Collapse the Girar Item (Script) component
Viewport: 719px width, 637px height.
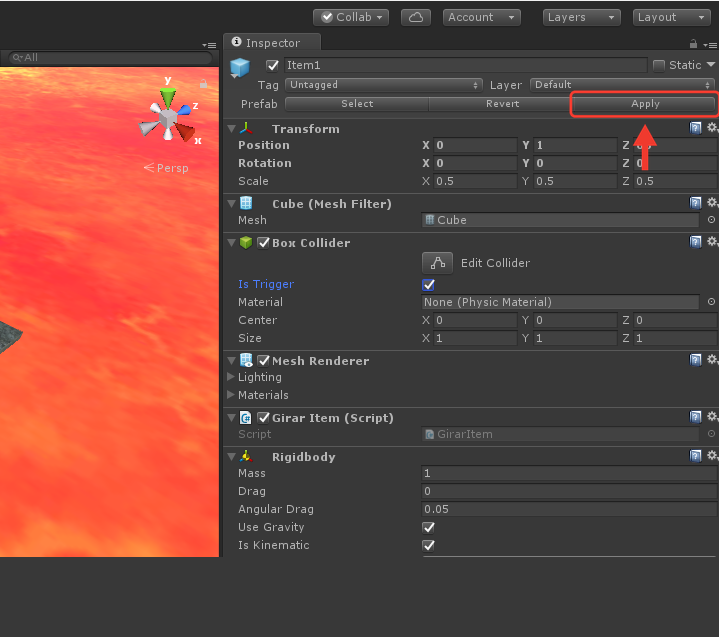232,418
